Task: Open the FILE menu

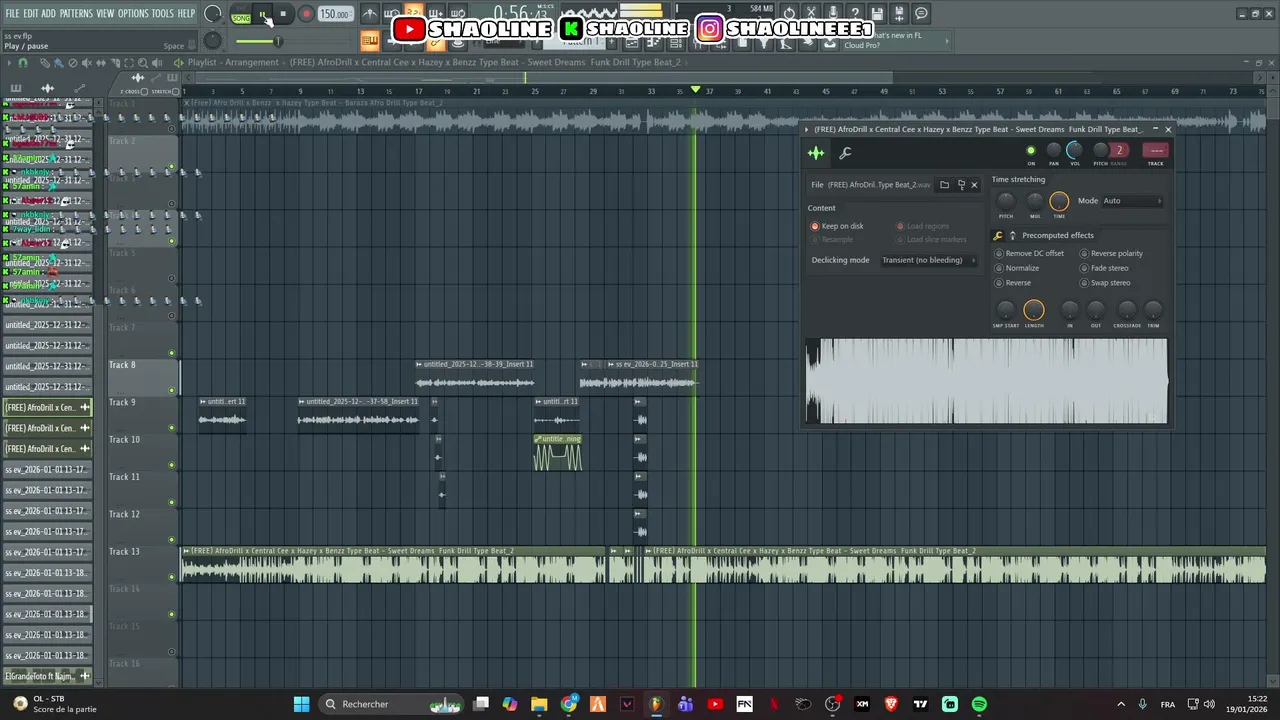Action: (x=12, y=13)
